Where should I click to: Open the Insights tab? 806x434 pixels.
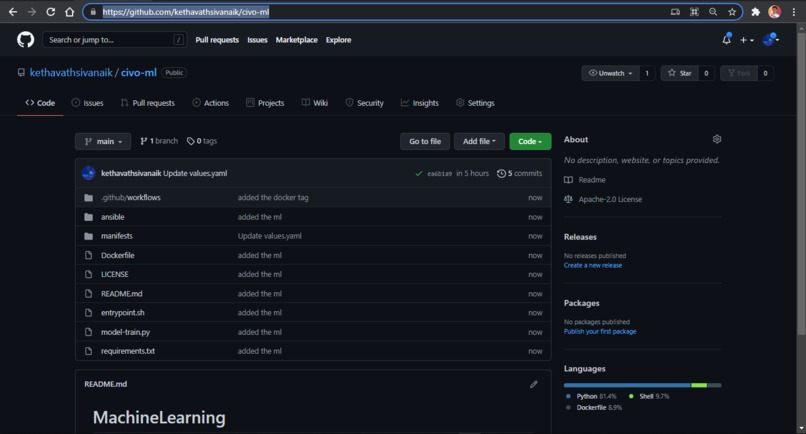pos(419,103)
